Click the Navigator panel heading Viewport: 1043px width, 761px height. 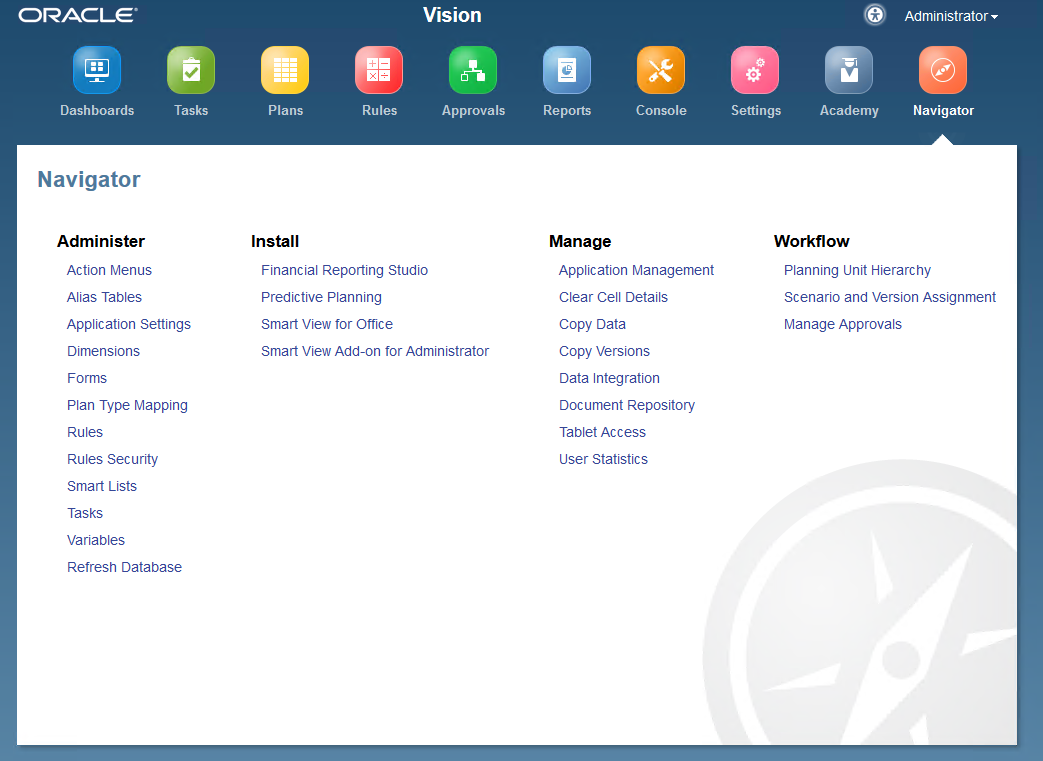tap(88, 180)
